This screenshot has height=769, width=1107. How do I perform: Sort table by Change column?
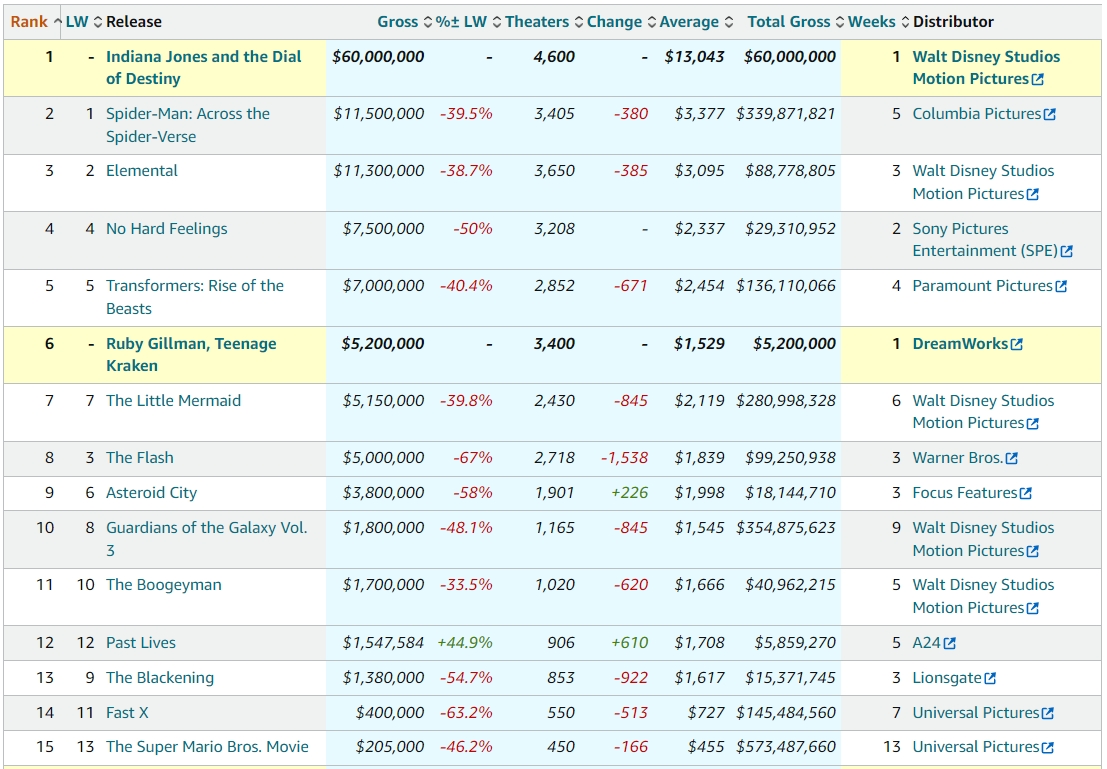[621, 22]
